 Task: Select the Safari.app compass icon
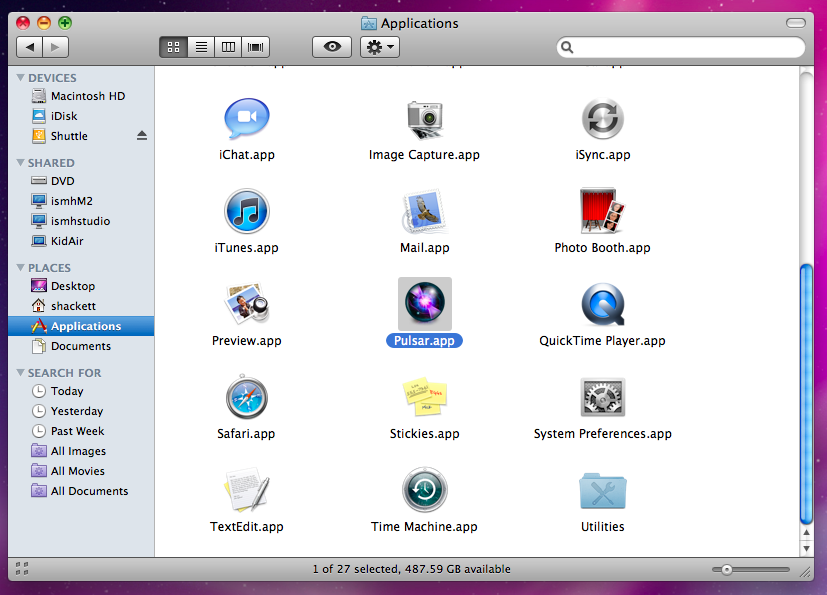pos(247,397)
